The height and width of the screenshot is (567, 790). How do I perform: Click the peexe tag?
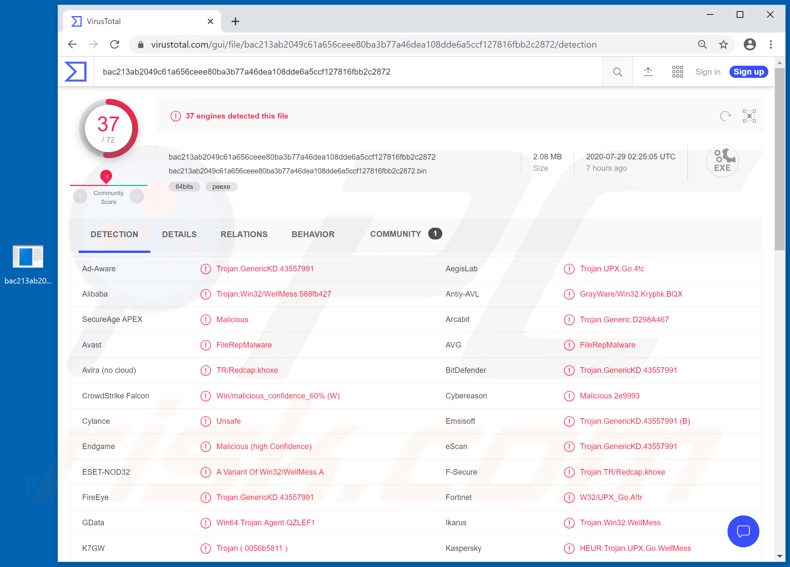[221, 186]
